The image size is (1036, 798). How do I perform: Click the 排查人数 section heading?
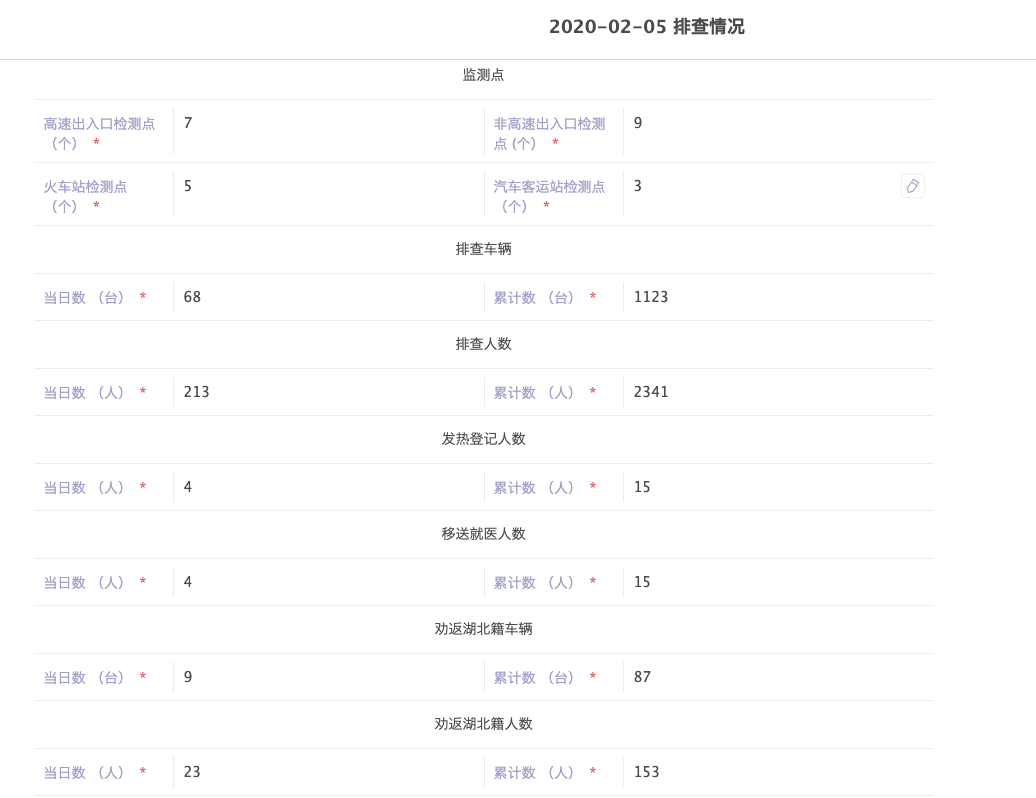(x=483, y=344)
